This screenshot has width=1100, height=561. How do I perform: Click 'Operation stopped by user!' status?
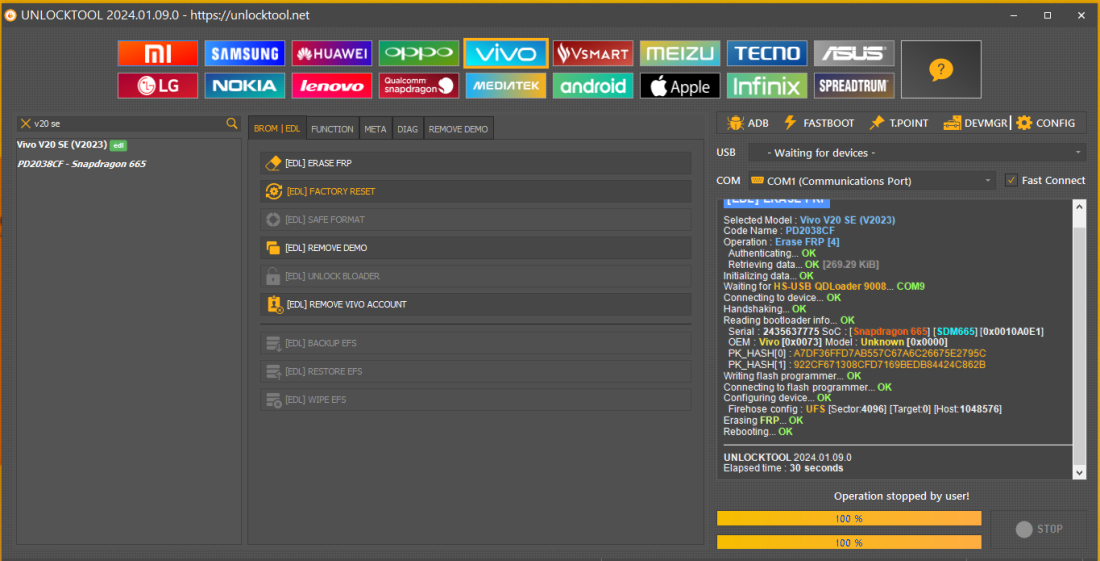[901, 496]
